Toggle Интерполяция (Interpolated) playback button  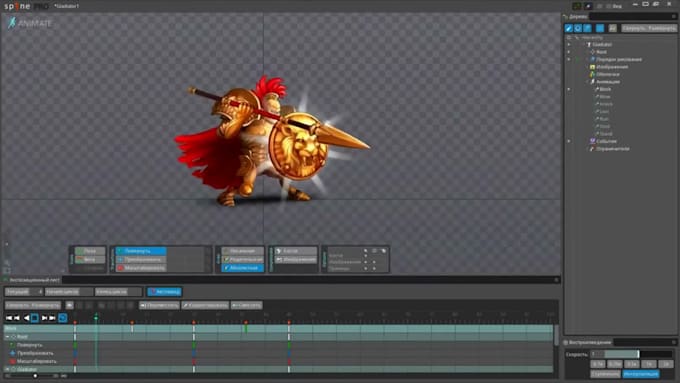click(x=641, y=373)
